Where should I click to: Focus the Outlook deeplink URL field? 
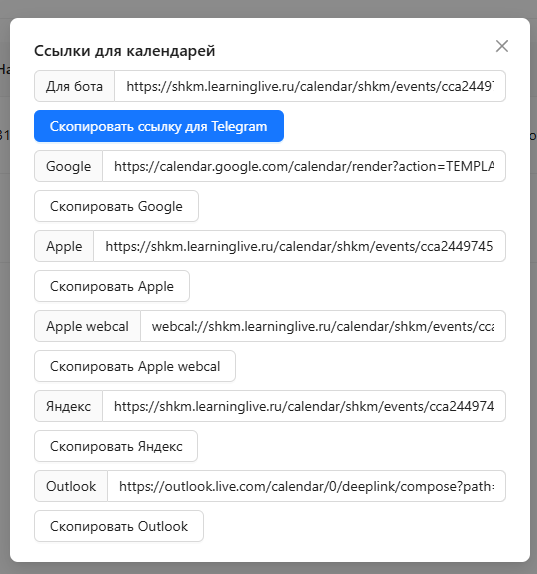coord(306,486)
